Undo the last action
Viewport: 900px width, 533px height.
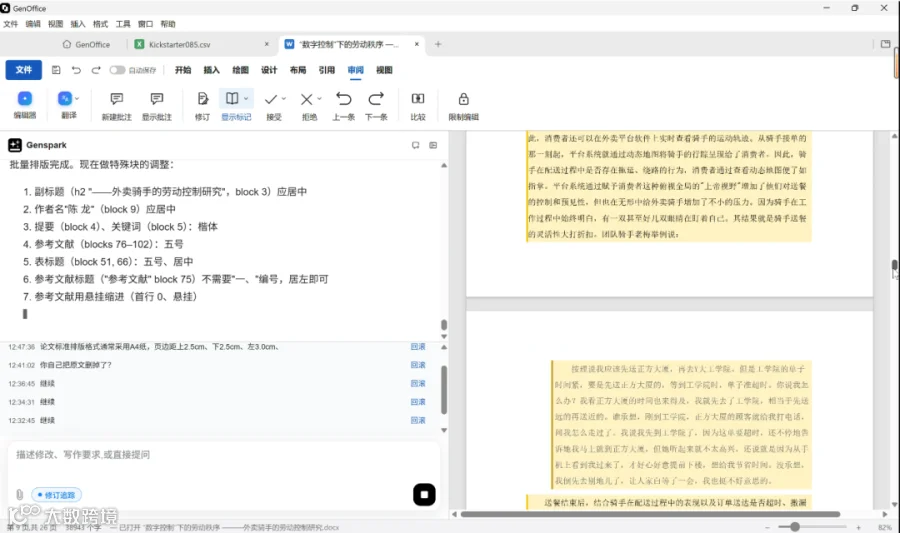click(x=76, y=70)
